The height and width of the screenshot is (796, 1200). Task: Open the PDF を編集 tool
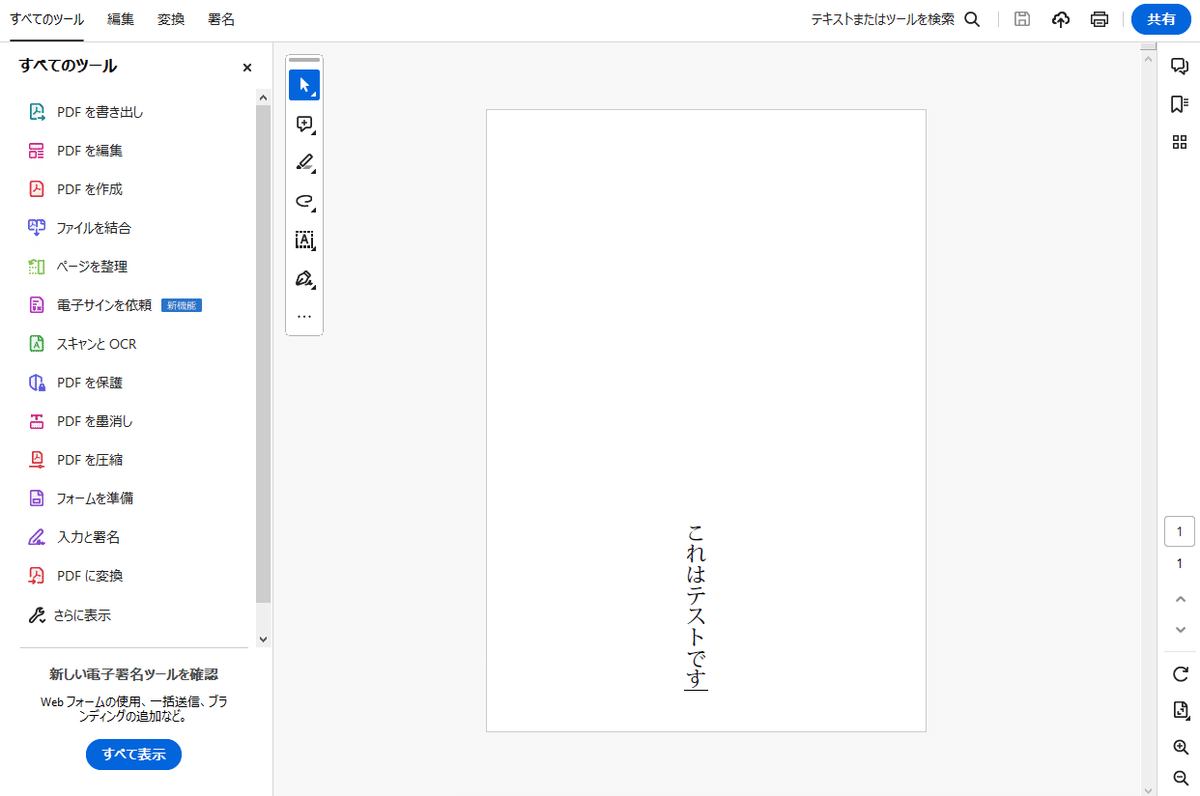point(88,150)
